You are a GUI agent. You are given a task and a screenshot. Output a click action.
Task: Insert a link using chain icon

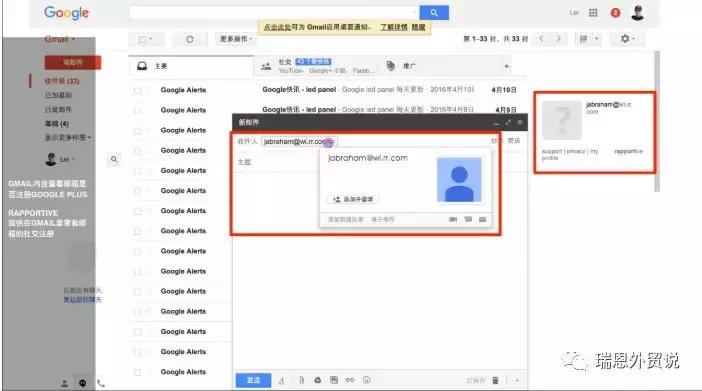click(x=350, y=380)
